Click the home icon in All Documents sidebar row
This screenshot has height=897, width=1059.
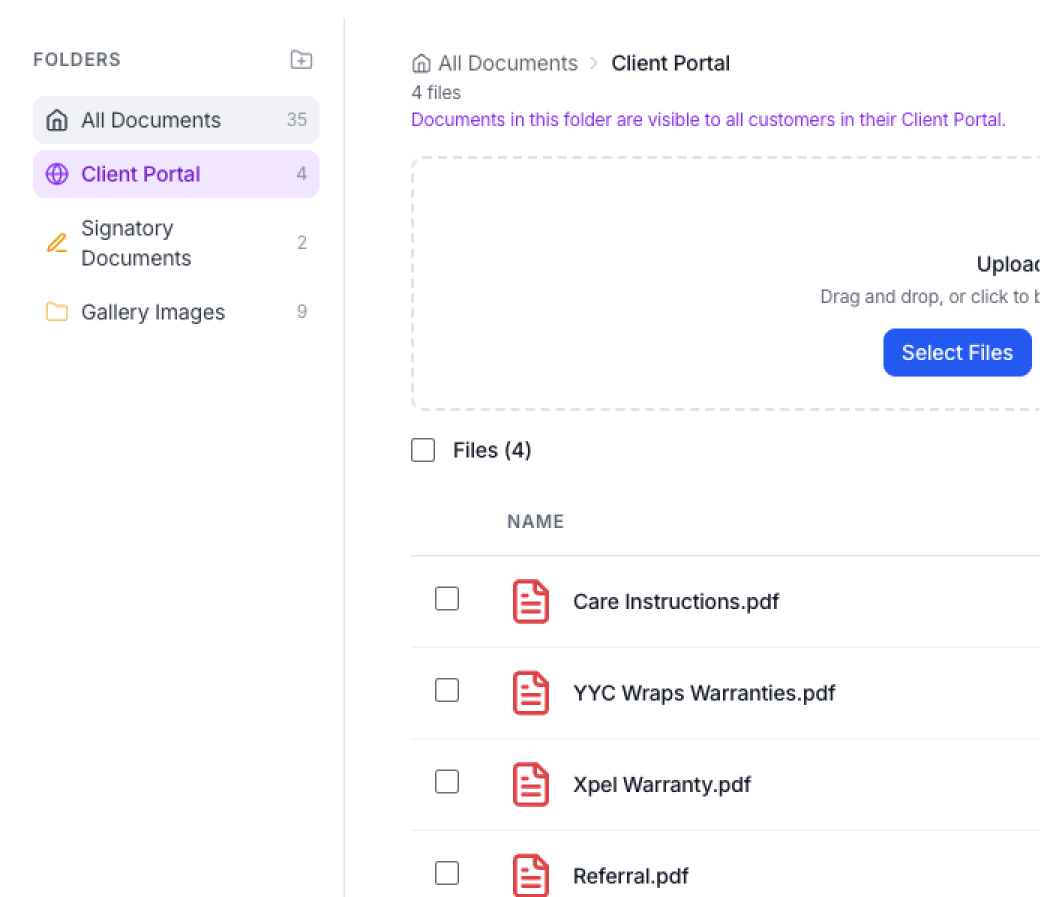57,120
